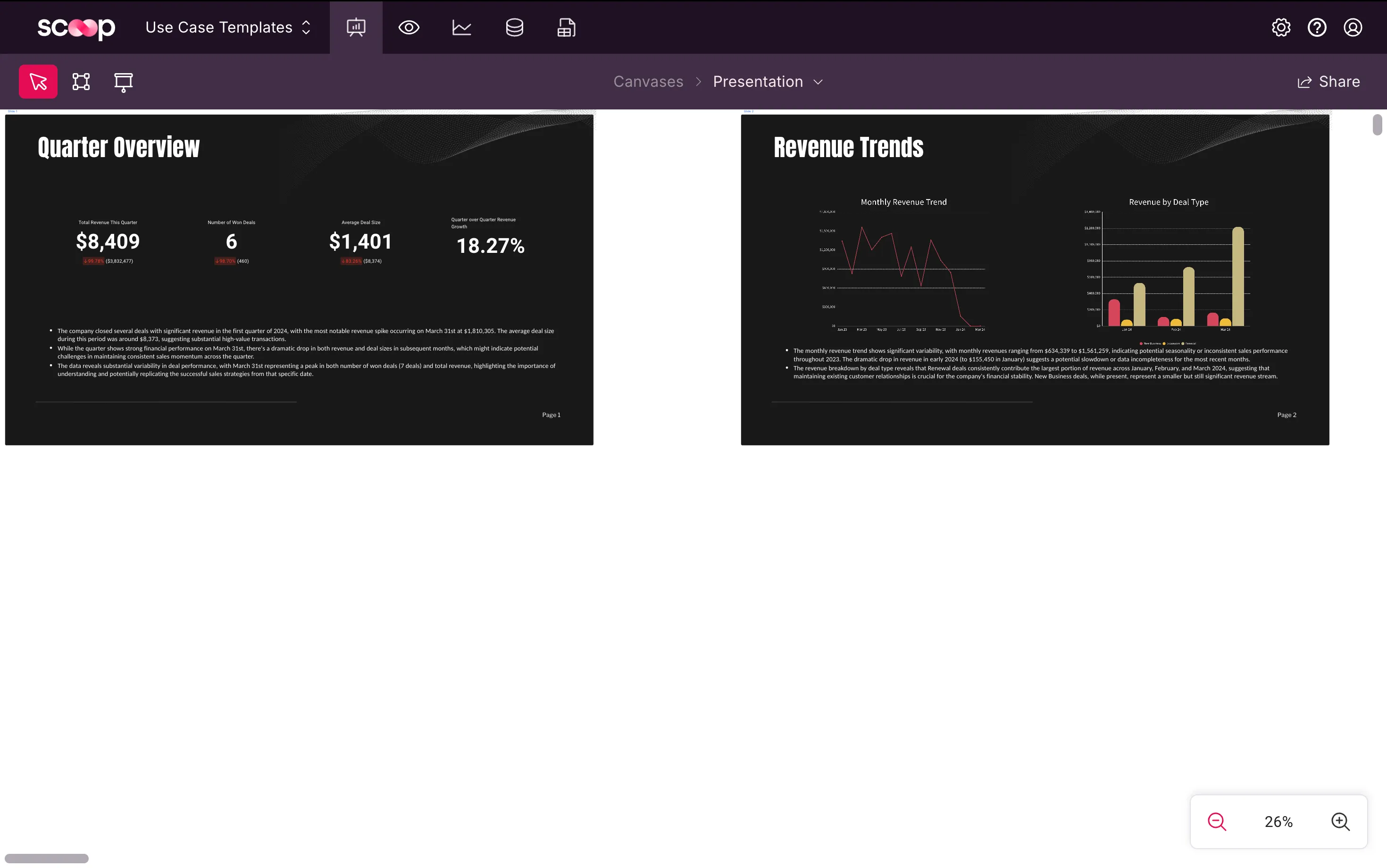The image size is (1387, 868).
Task: Expand the Use Case Templates workspace switcher
Action: click(x=228, y=27)
